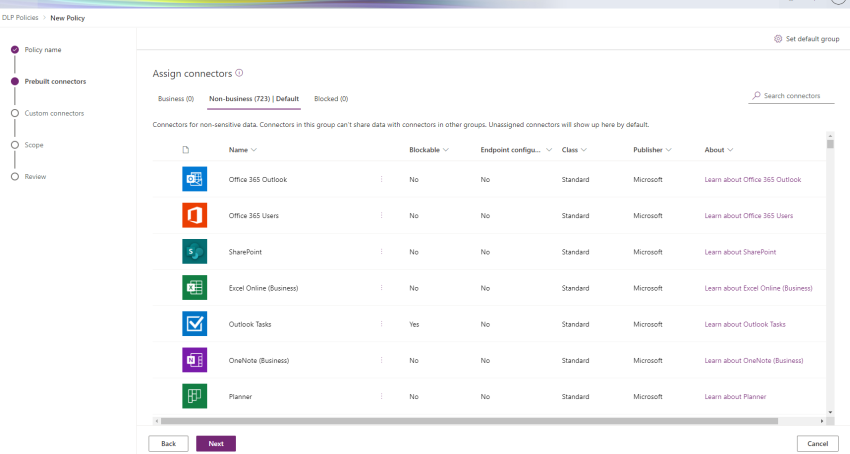Select the Office 365 Outlook name text
This screenshot has height=454, width=850.
[x=257, y=180]
